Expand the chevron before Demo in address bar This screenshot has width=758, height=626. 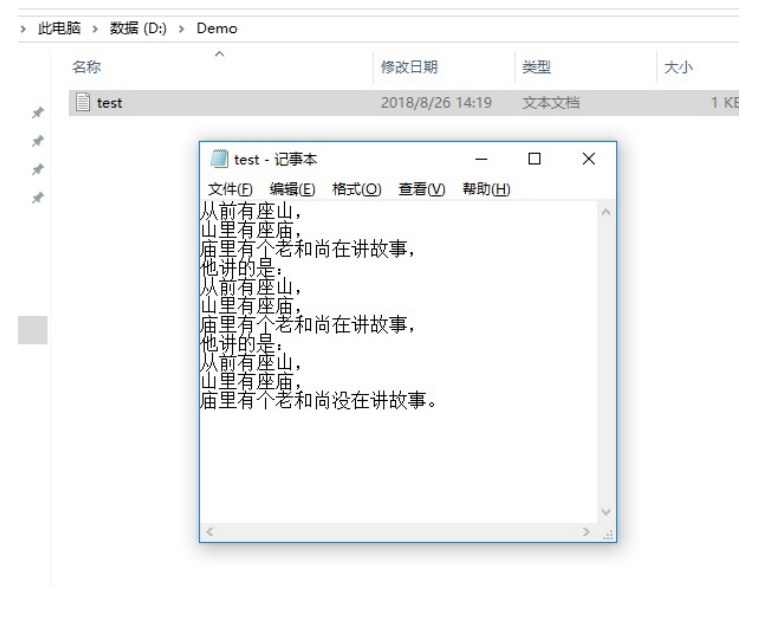pyautogui.click(x=181, y=29)
